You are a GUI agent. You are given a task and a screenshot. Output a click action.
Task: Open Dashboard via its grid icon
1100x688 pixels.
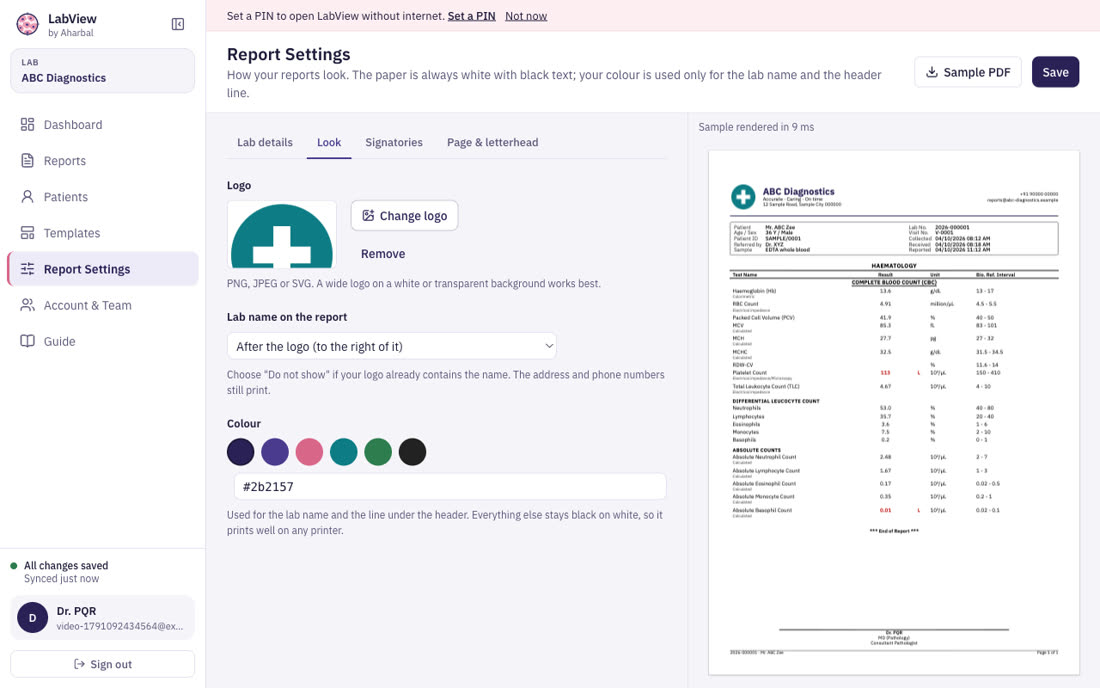pos(27,124)
